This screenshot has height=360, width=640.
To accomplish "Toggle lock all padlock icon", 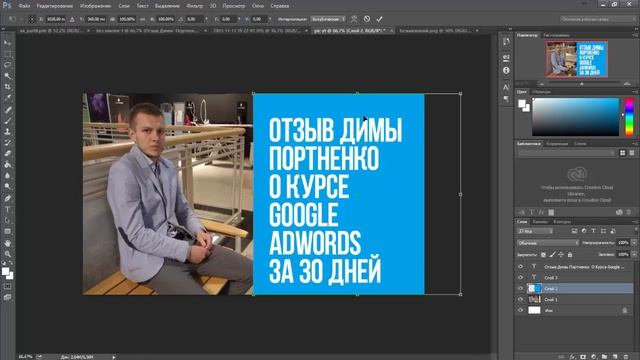I will pyautogui.click(x=570, y=255).
